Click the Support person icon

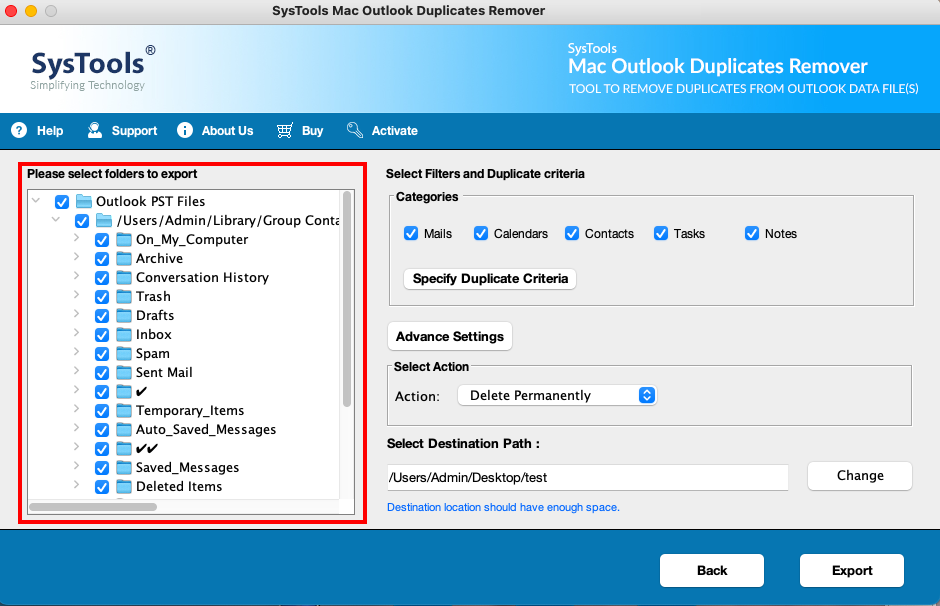[x=95, y=130]
